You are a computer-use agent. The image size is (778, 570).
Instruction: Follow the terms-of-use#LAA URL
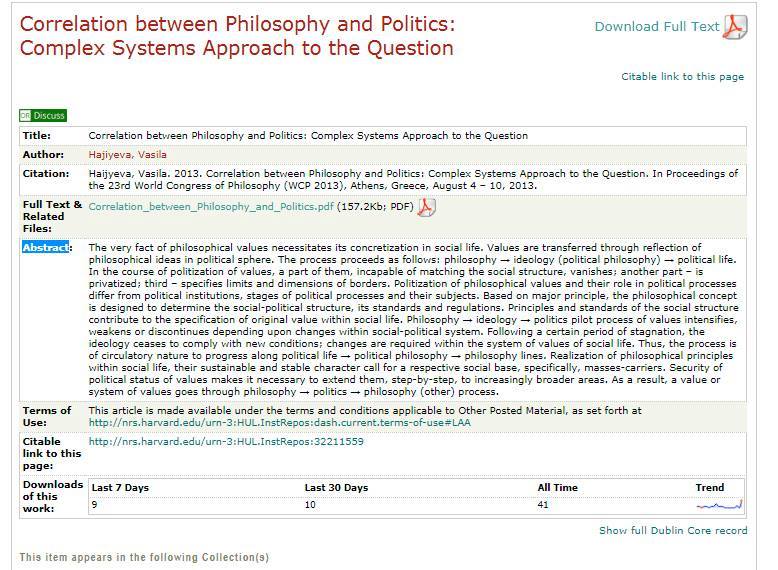pos(280,423)
